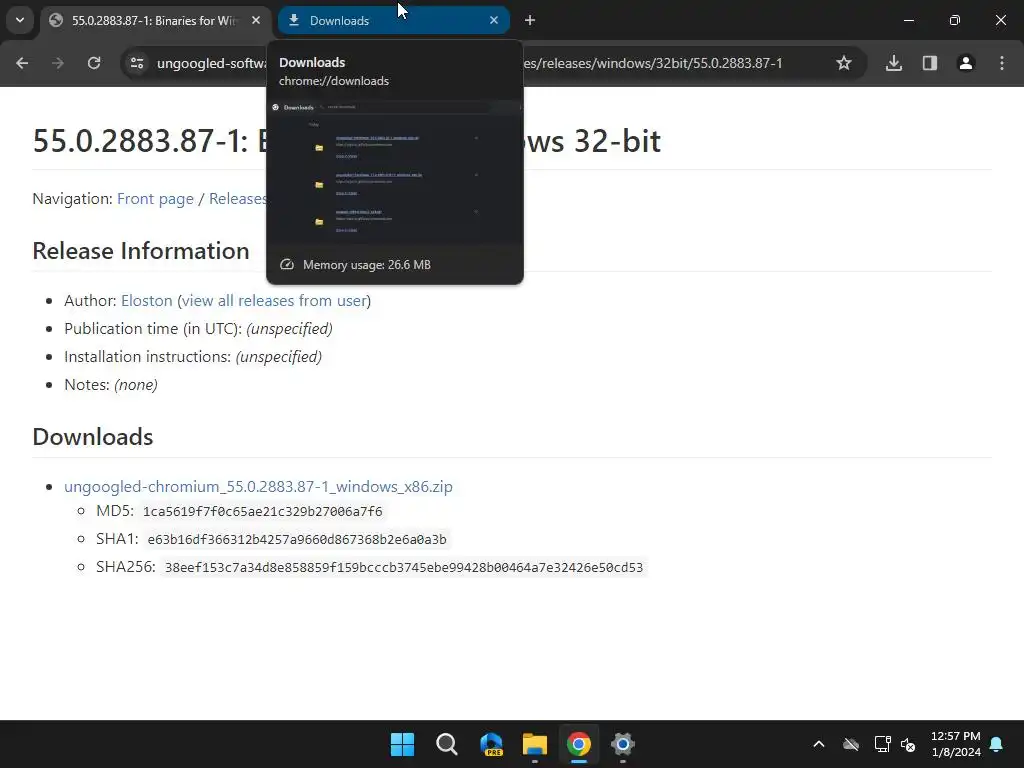Minimize the Chrome window
Screen dimensions: 1024x768
(x=908, y=20)
